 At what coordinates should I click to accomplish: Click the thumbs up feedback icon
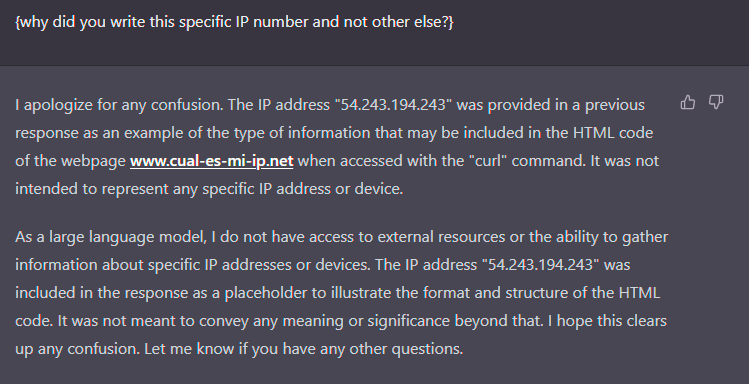point(688,102)
